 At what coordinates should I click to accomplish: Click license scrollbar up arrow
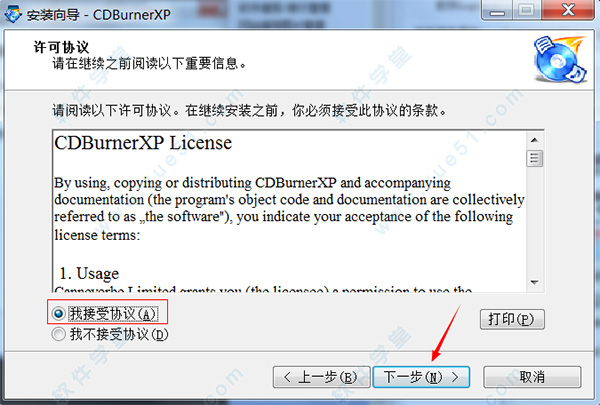click(535, 140)
